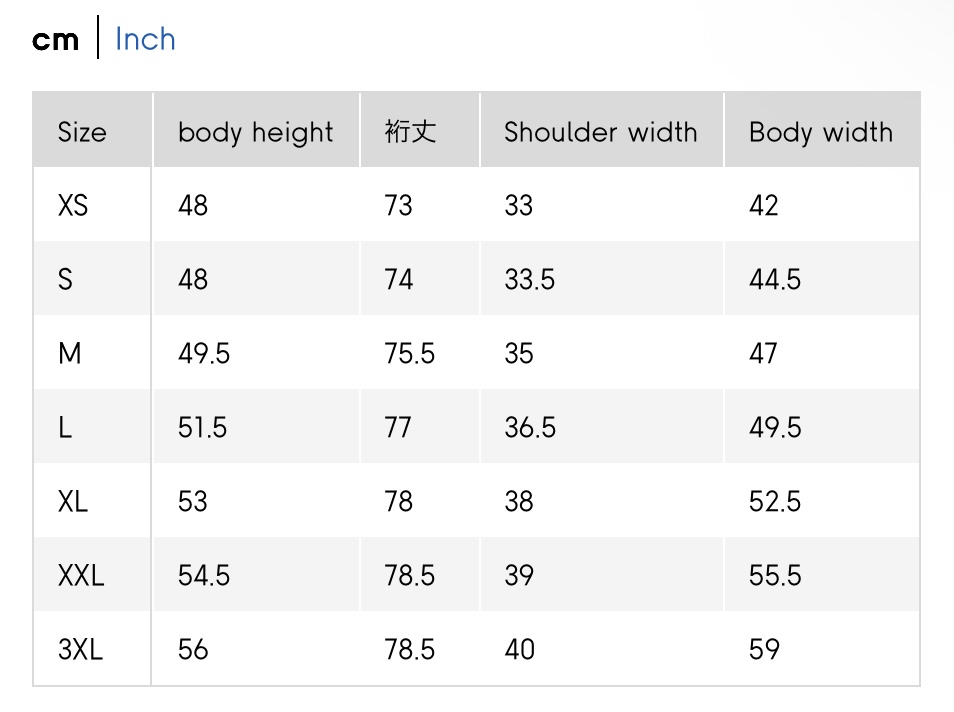Viewport: 954px width, 712px height.
Task: Click the 裄丈 column header
Action: pos(410,132)
